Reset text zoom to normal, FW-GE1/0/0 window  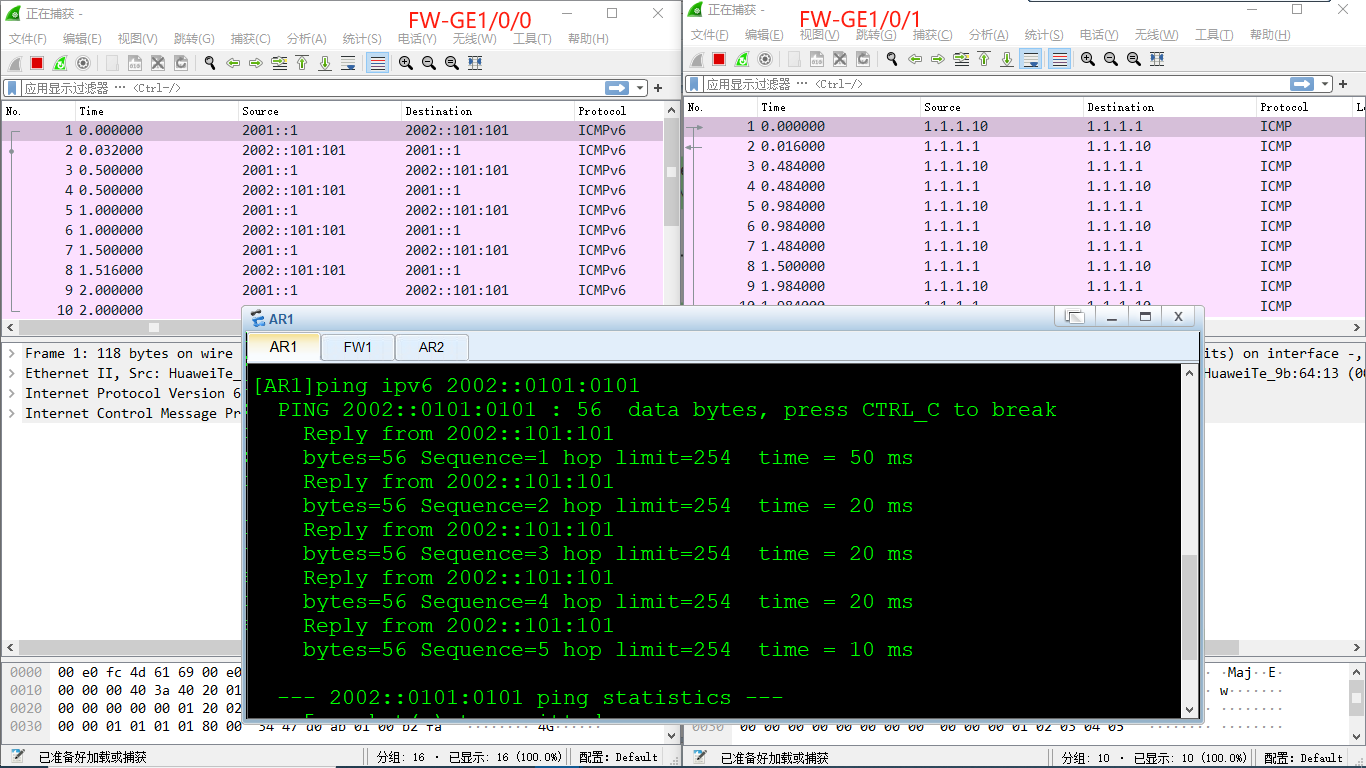tap(452, 63)
